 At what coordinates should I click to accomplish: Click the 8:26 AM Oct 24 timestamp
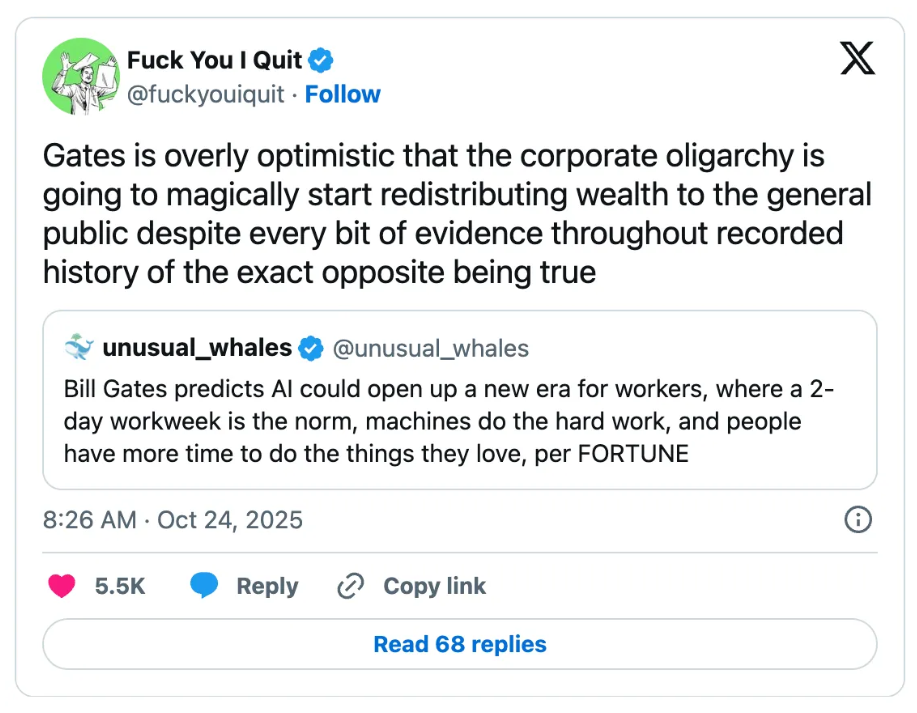172,520
